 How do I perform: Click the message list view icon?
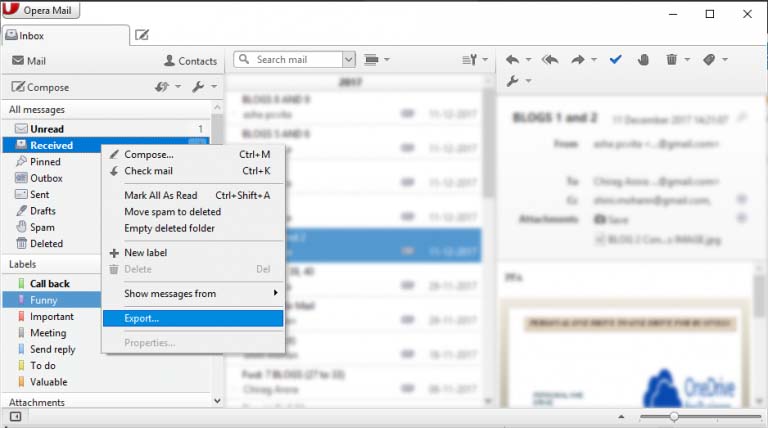click(371, 60)
